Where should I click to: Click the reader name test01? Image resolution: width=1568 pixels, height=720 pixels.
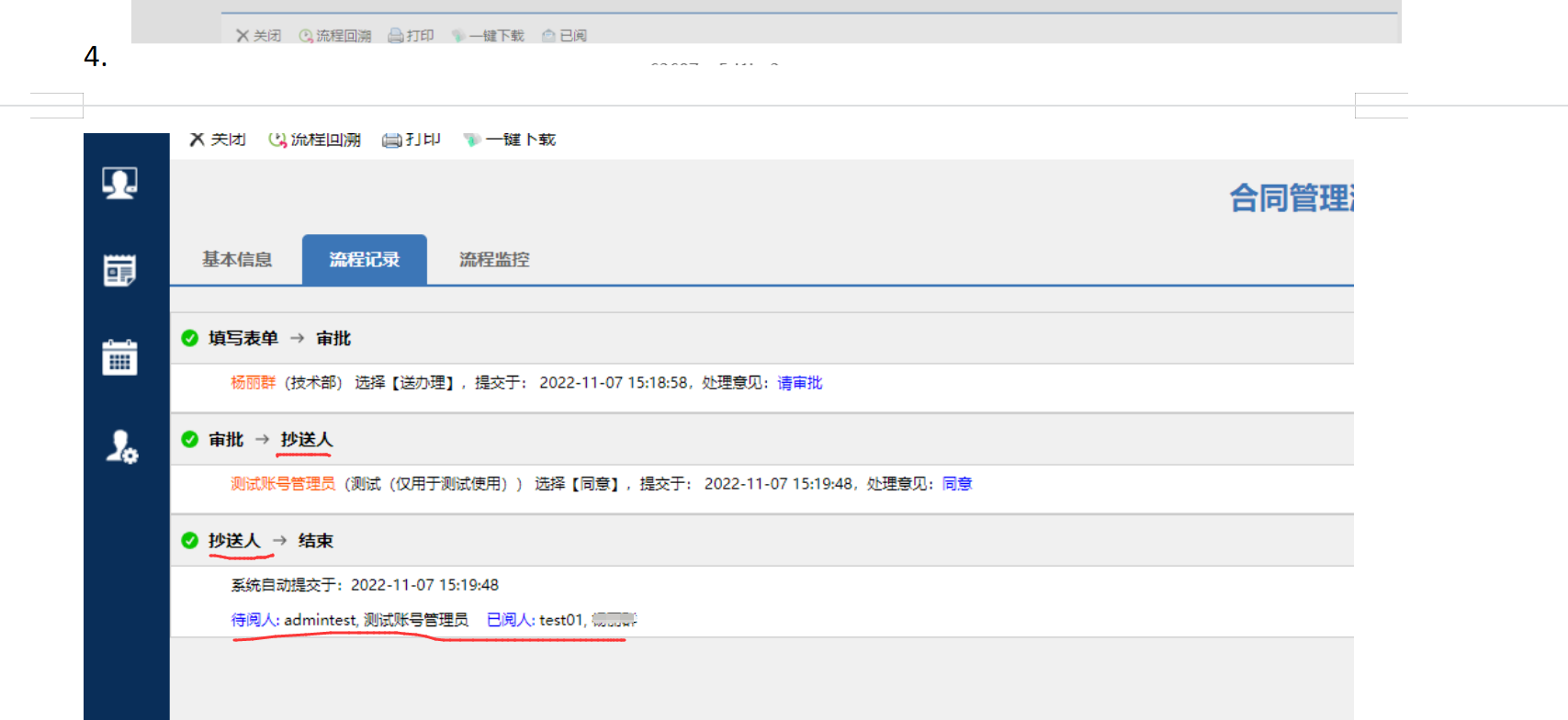click(560, 620)
